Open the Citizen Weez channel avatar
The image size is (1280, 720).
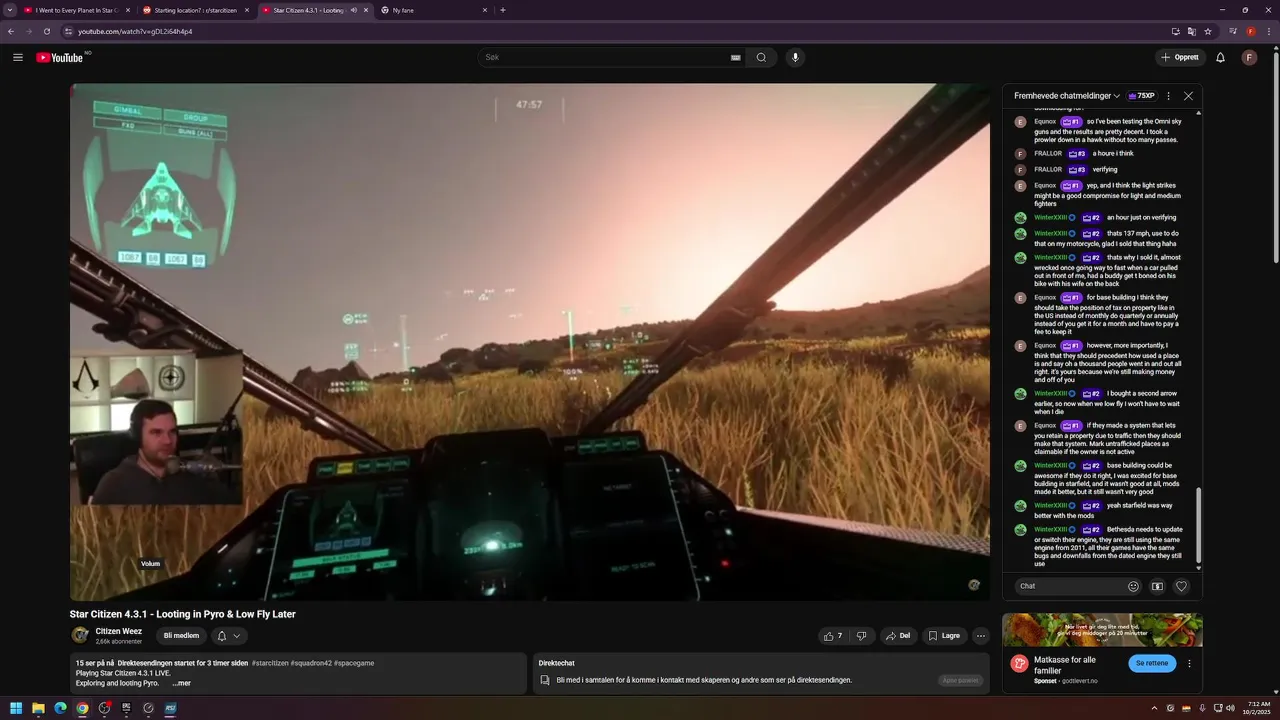pyautogui.click(x=80, y=635)
